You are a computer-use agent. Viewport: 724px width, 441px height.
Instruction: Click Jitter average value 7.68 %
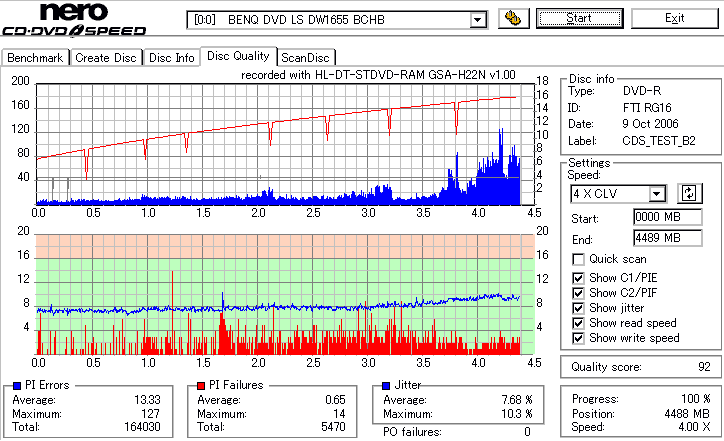(517, 399)
